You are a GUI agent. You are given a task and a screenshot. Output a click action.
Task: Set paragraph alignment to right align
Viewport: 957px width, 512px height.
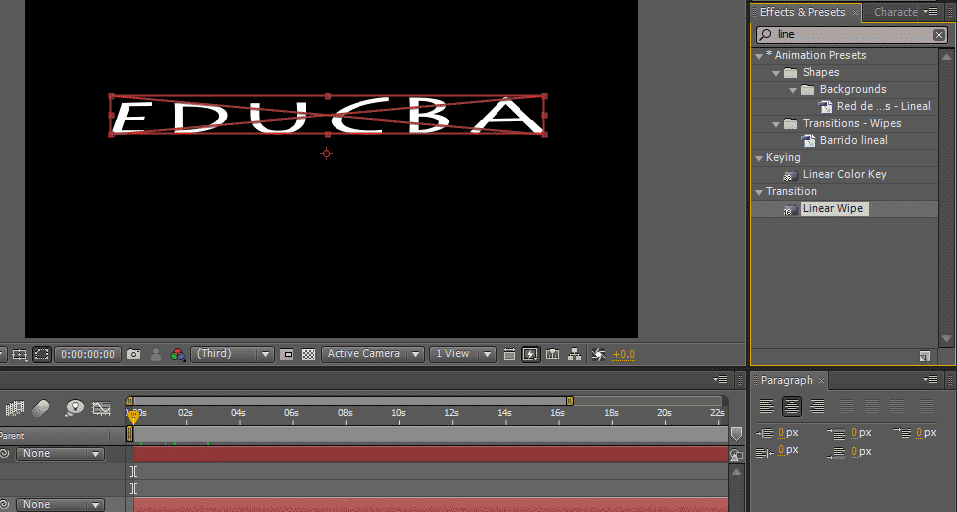click(x=817, y=406)
